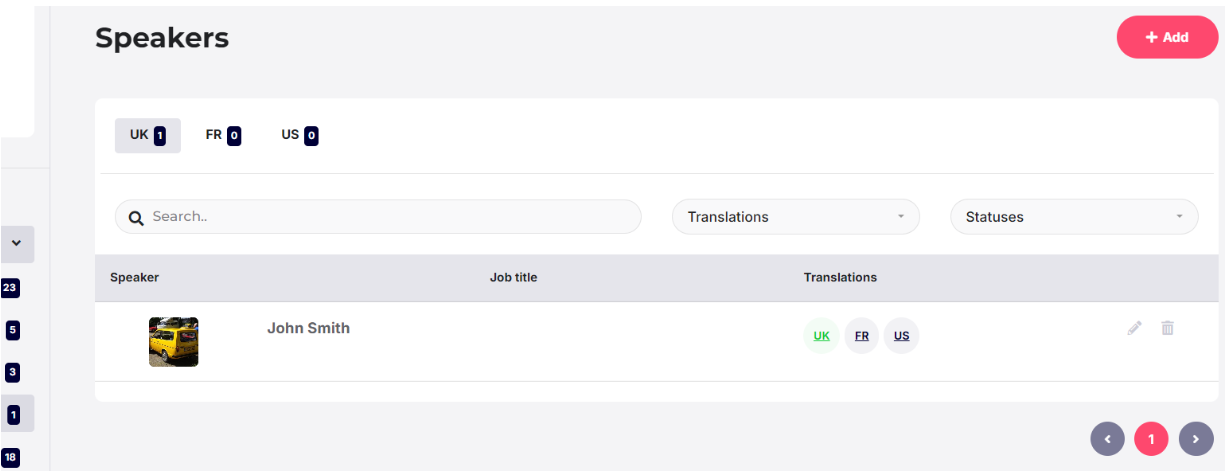
Task: Go to previous page arrow
Action: coord(1108,439)
